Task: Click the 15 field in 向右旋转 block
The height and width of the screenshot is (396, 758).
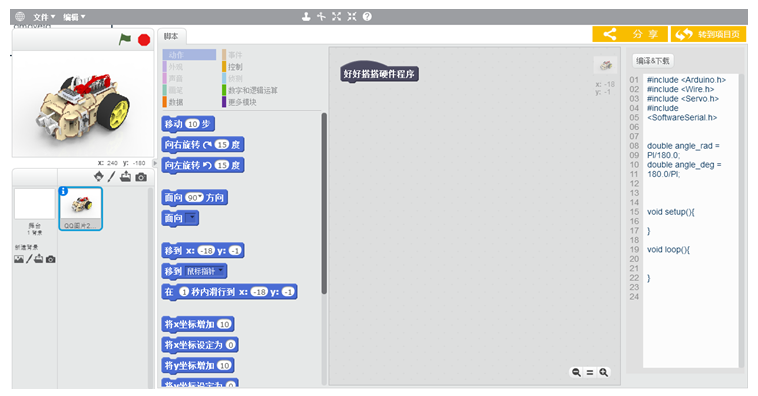Action: (x=222, y=145)
